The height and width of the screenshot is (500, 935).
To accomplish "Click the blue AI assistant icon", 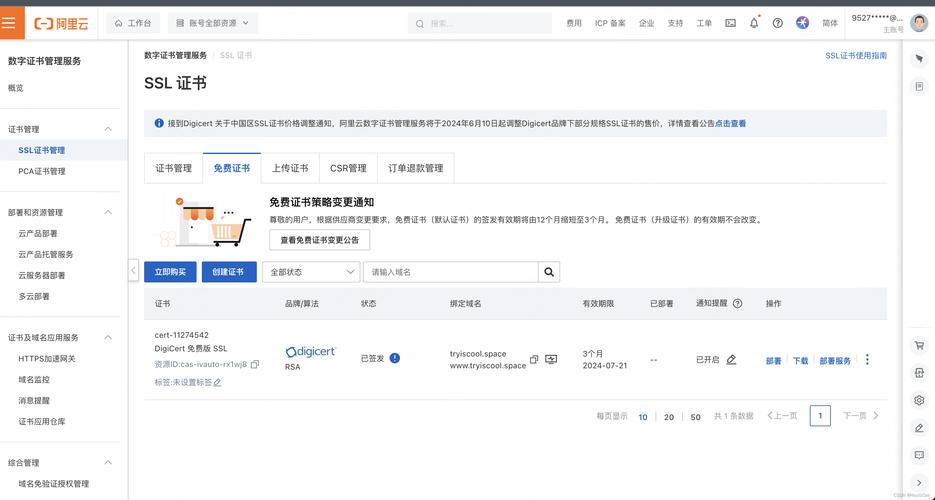I will 803,23.
